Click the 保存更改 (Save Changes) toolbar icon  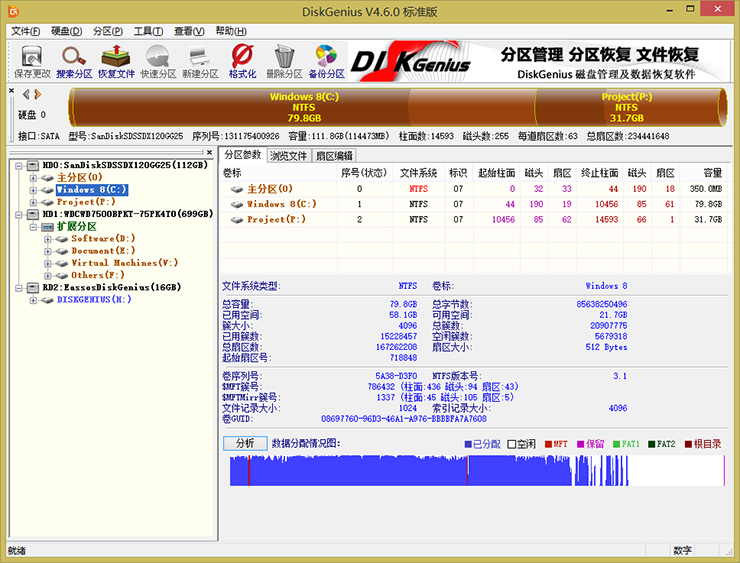pos(32,60)
